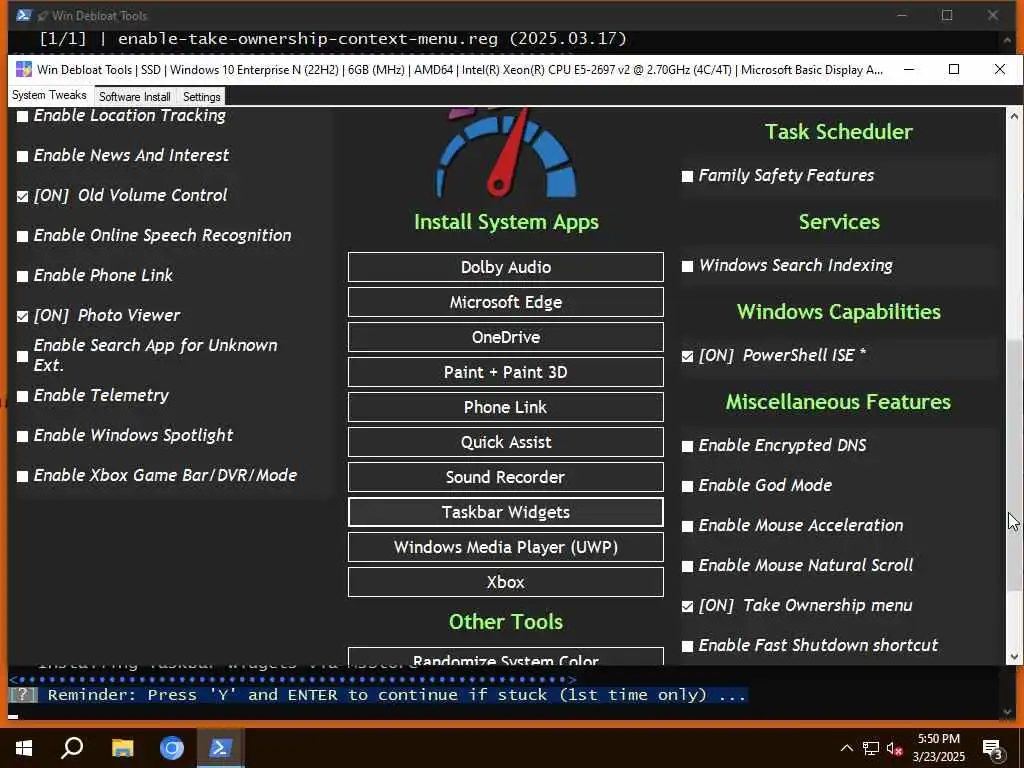Screen dimensions: 1024x768
Task: Check Enable News And Interest
Action: [23, 156]
